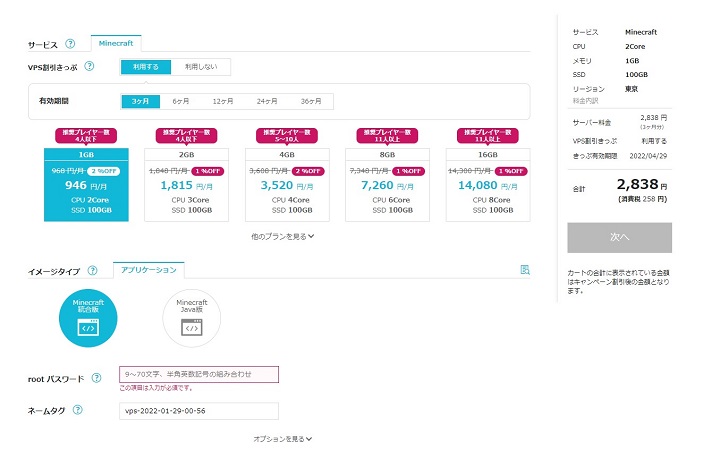Select the 8GB plan card
The width and height of the screenshot is (720, 451).
(x=387, y=185)
